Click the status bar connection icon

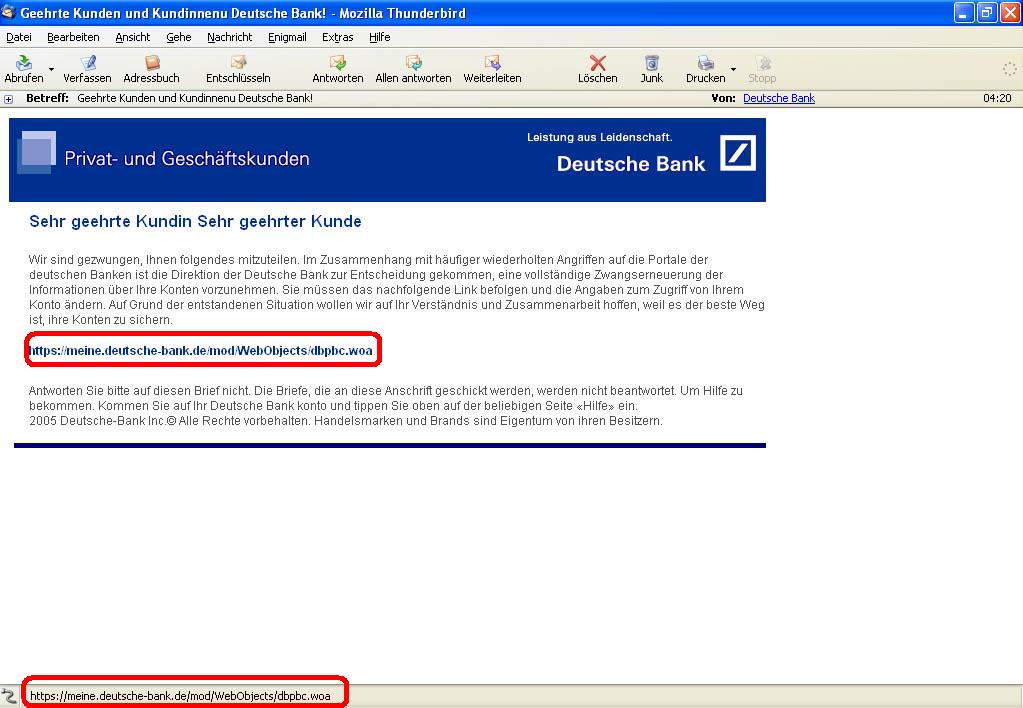point(9,696)
